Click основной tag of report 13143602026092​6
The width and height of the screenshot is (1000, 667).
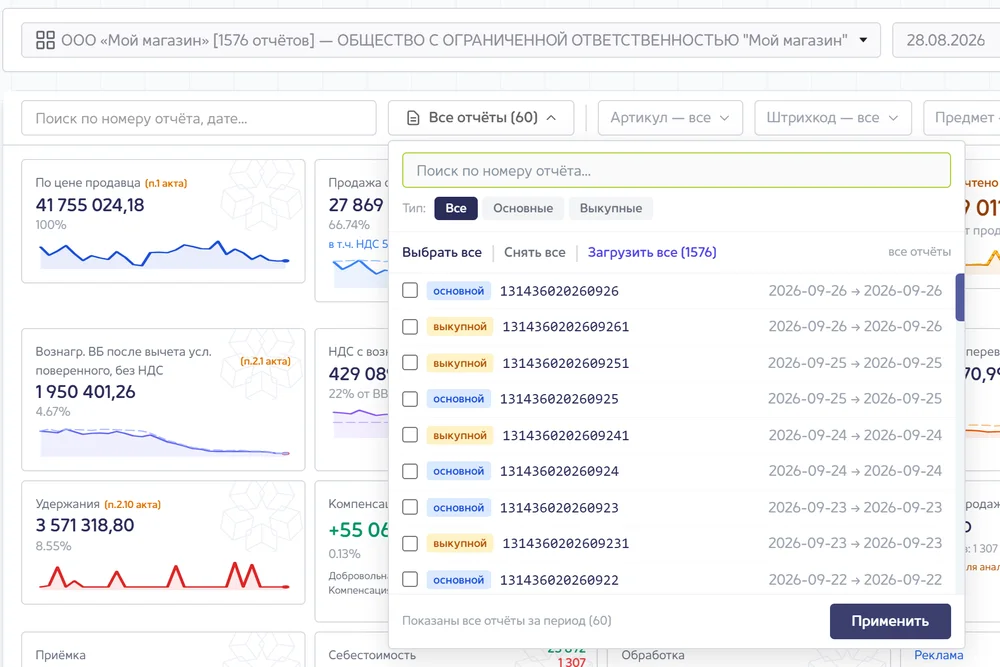tap(459, 291)
